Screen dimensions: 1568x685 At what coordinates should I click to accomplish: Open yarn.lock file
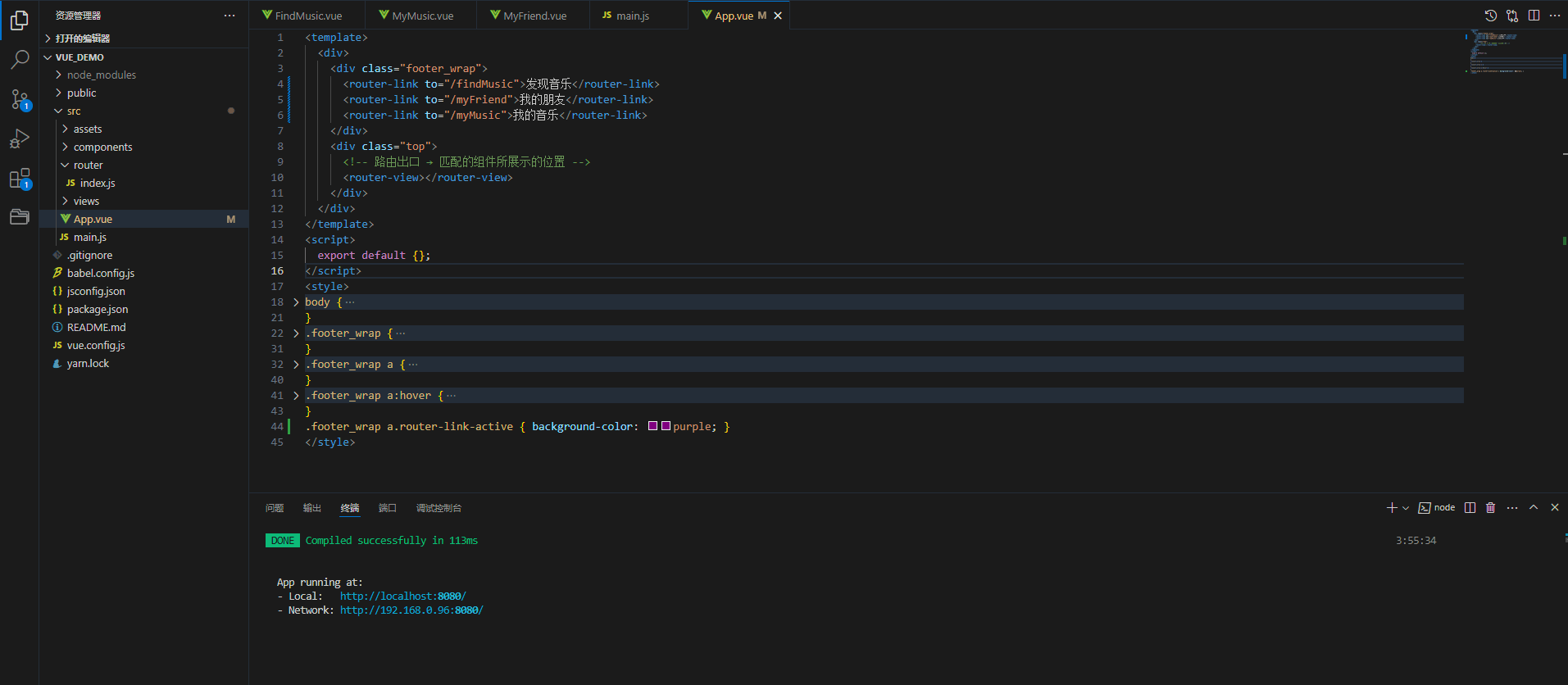[143, 363]
